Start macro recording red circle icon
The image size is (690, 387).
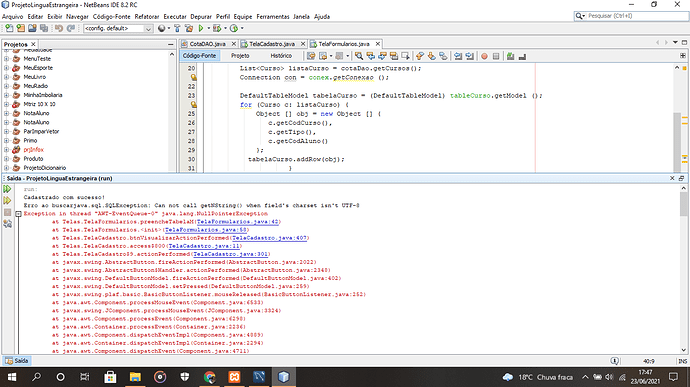[x=484, y=56]
